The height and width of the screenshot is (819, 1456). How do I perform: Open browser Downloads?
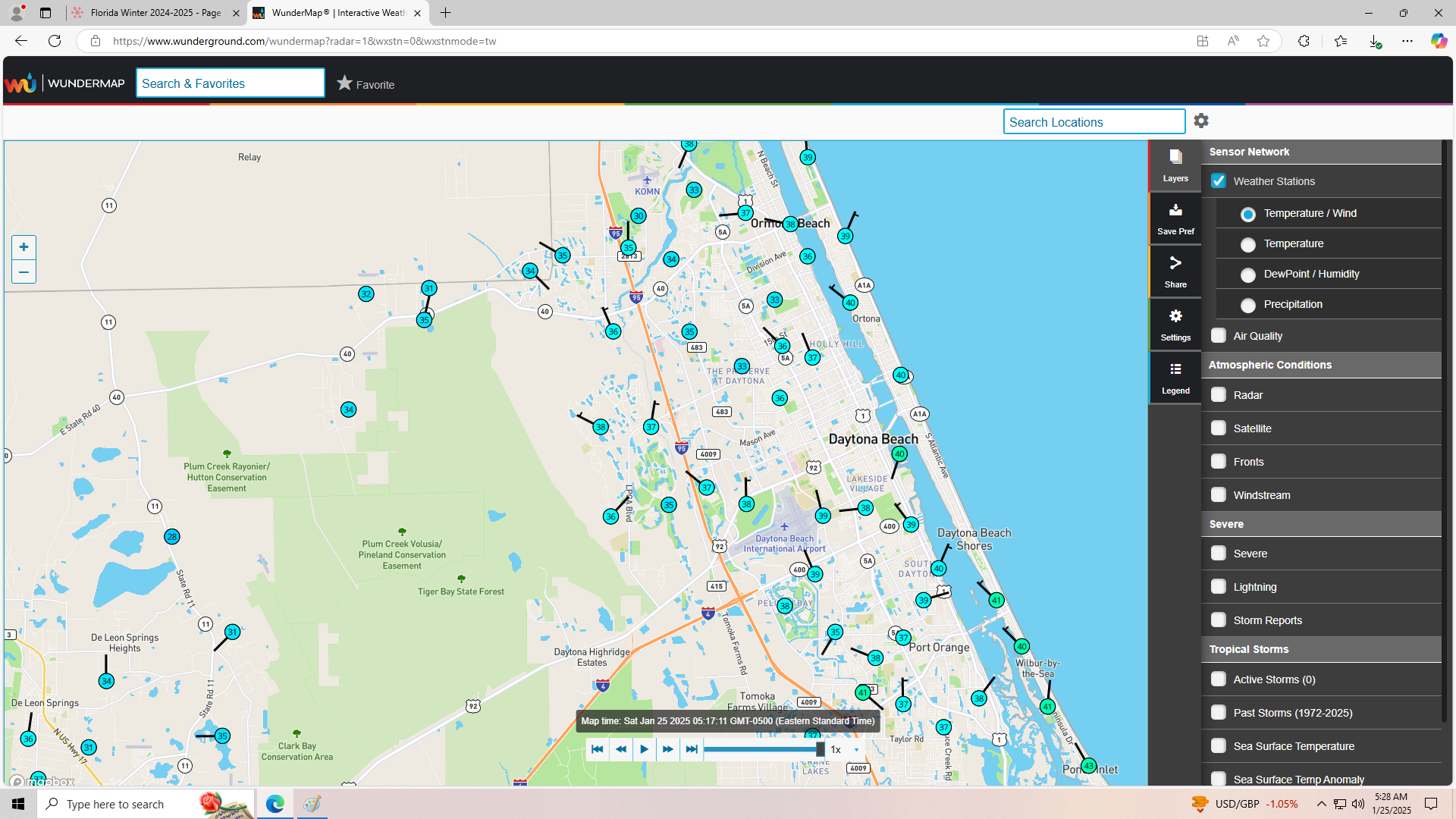pos(1374,41)
